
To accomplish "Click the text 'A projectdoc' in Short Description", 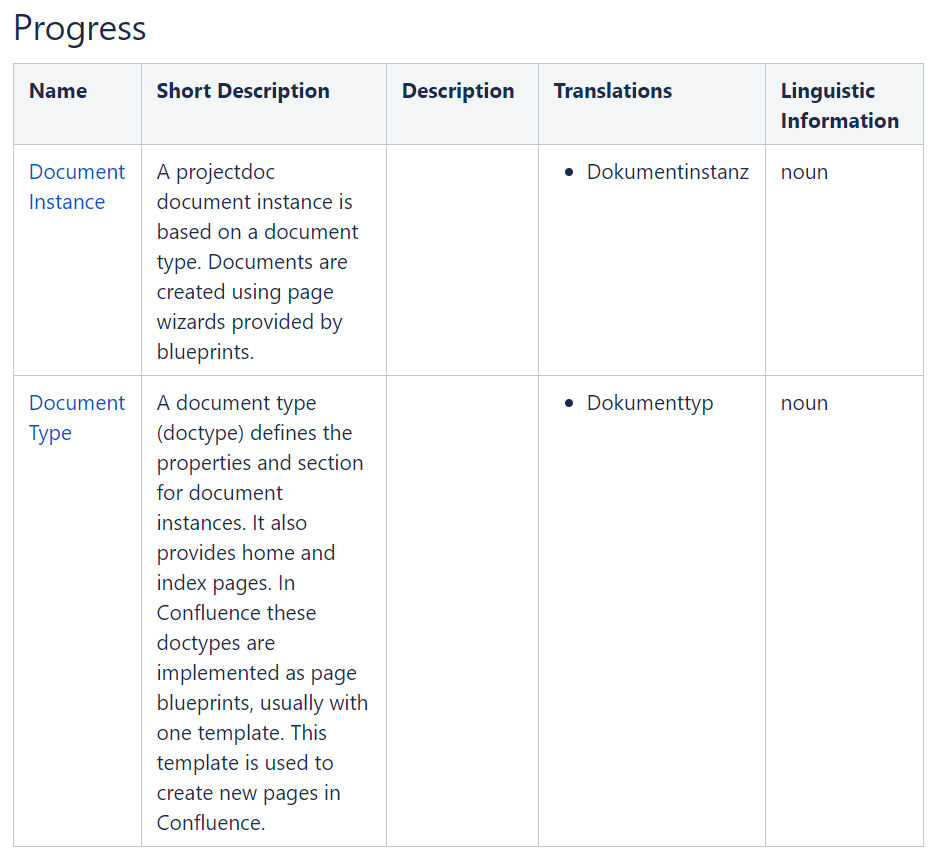I will (215, 172).
